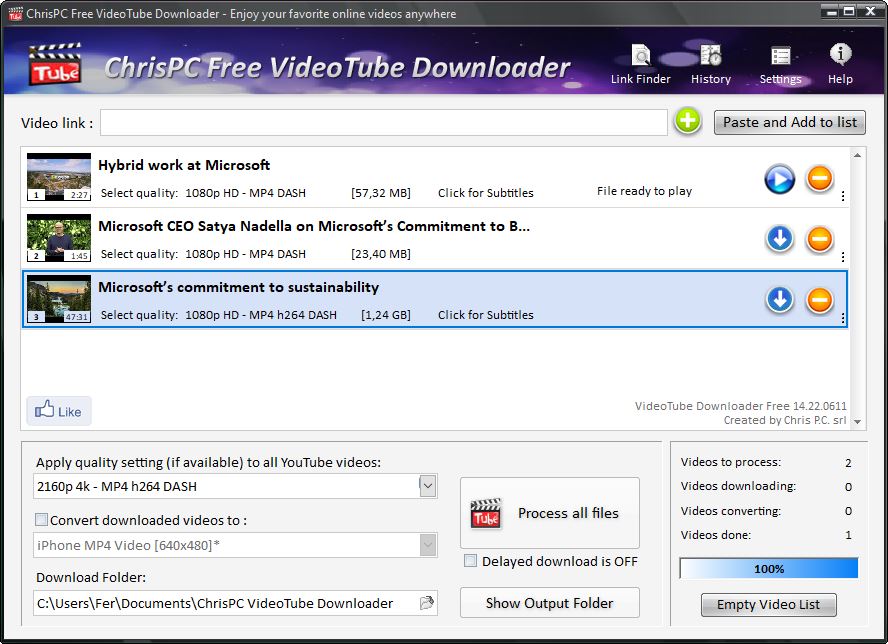
Task: Browse for download folder using folder icon
Action: (x=426, y=603)
